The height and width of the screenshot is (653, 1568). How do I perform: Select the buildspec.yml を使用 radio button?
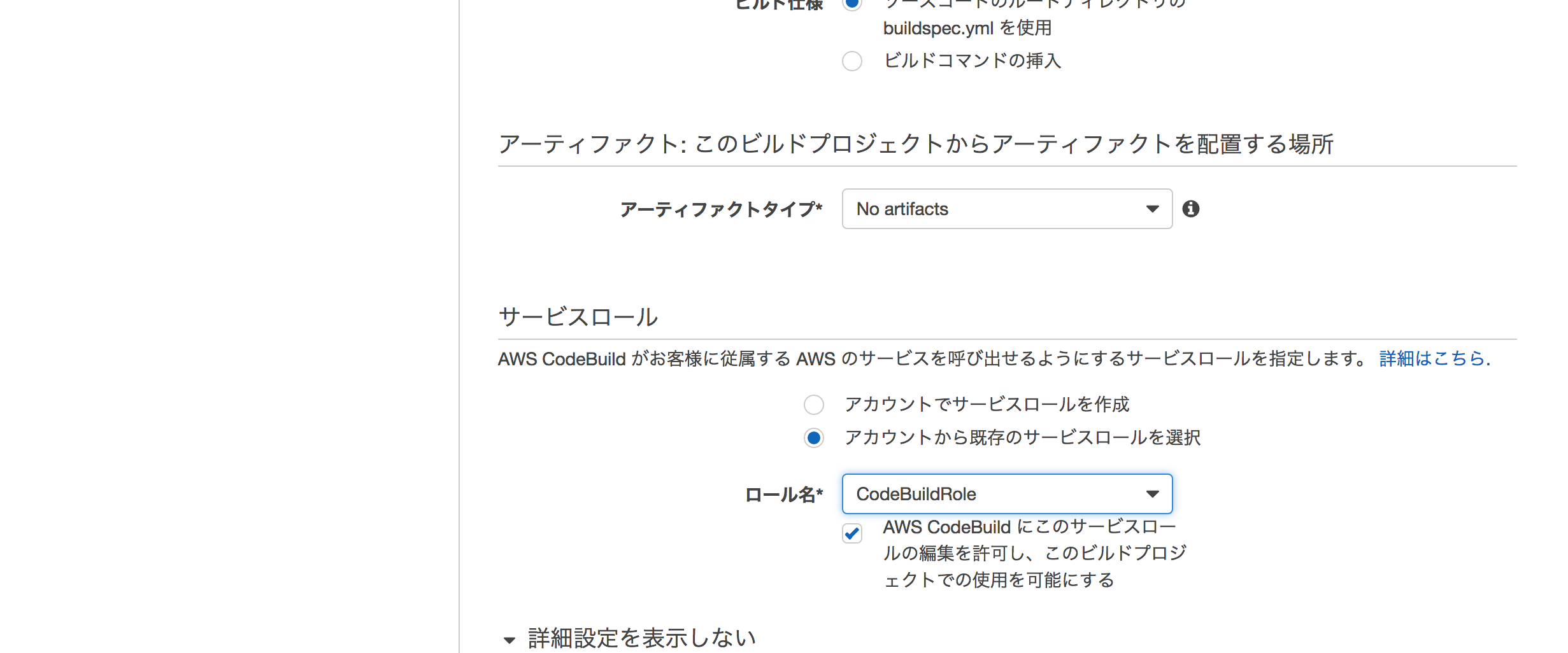[852, 4]
